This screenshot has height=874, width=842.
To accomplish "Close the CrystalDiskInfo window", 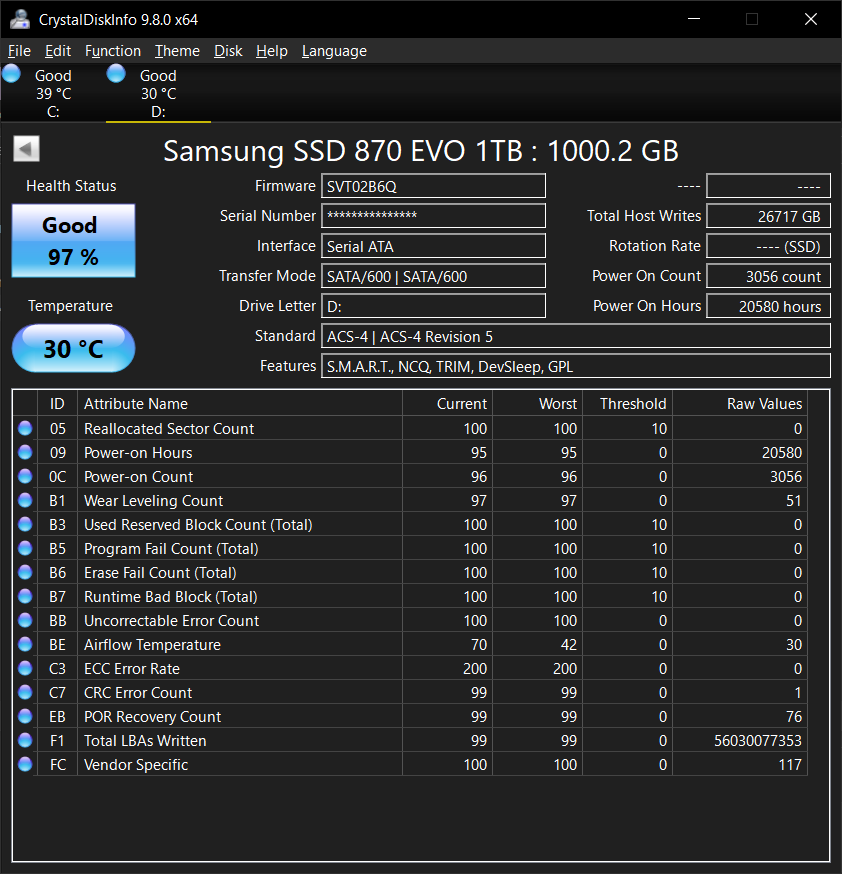I will pos(811,19).
